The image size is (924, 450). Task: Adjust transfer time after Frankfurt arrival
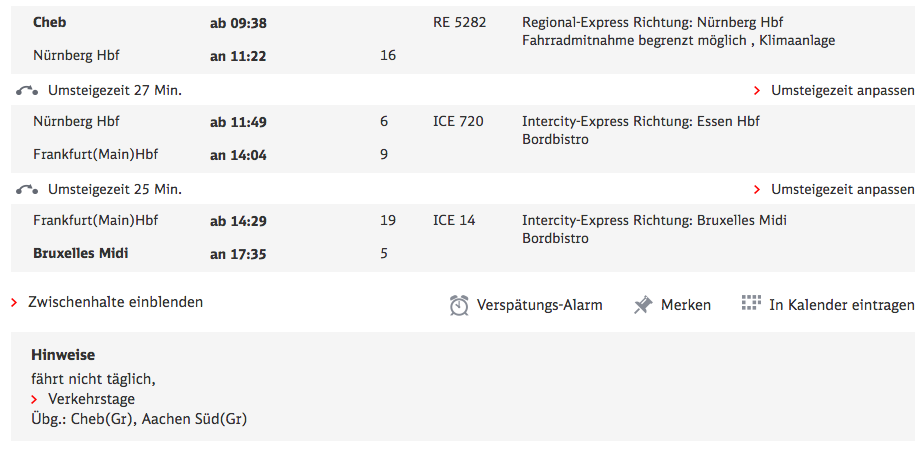point(842,189)
